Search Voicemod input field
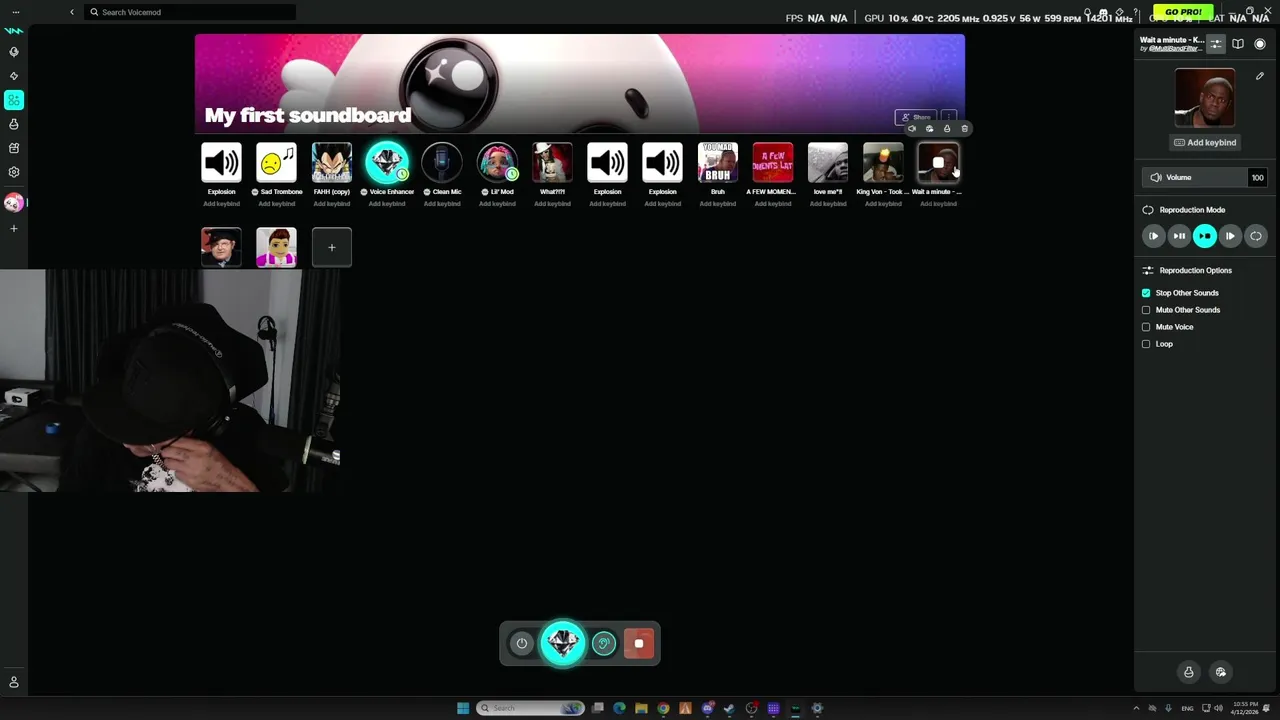Viewport: 1280px width, 720px height. pyautogui.click(x=190, y=12)
